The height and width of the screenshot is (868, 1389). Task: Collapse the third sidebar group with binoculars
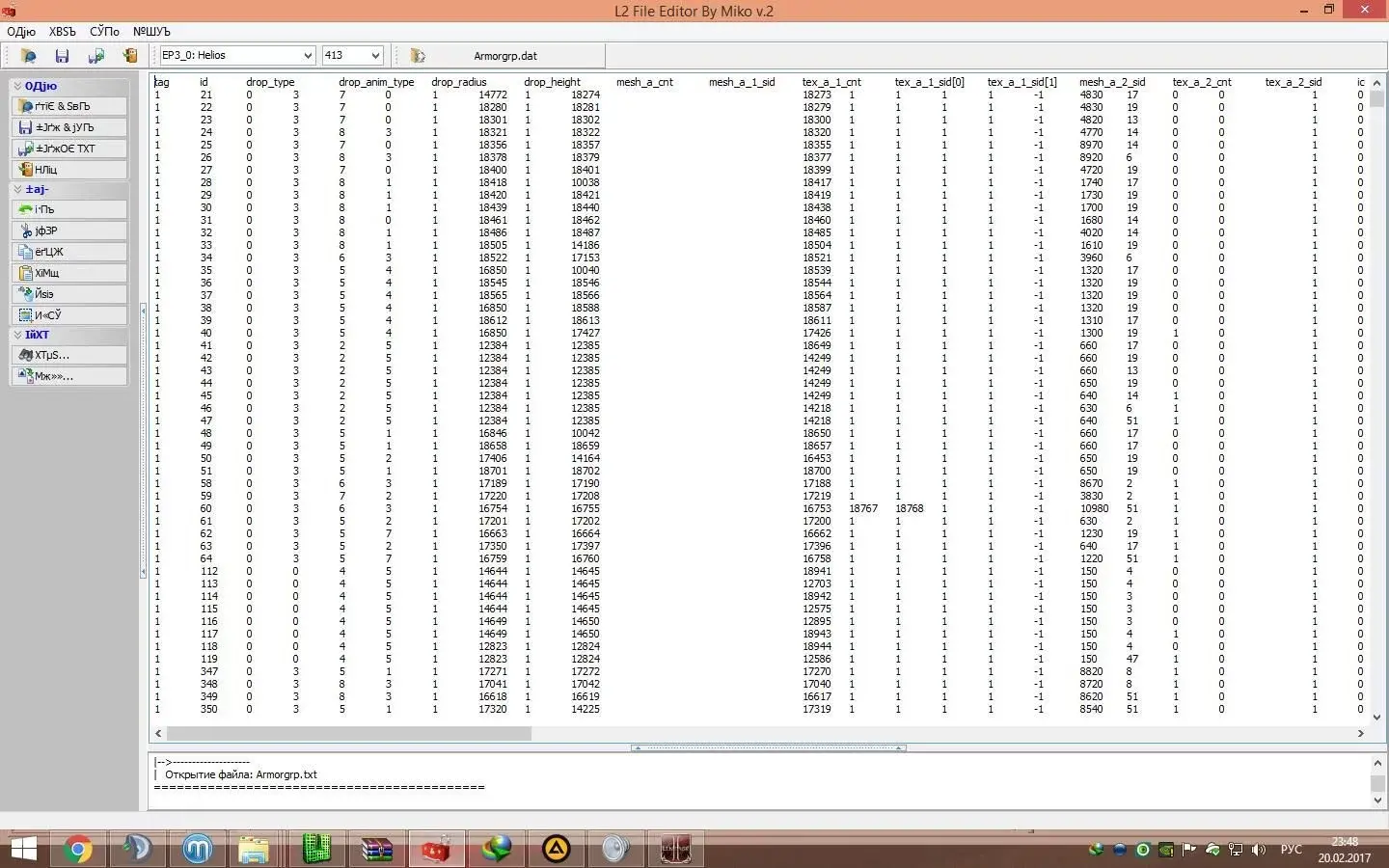click(69, 335)
